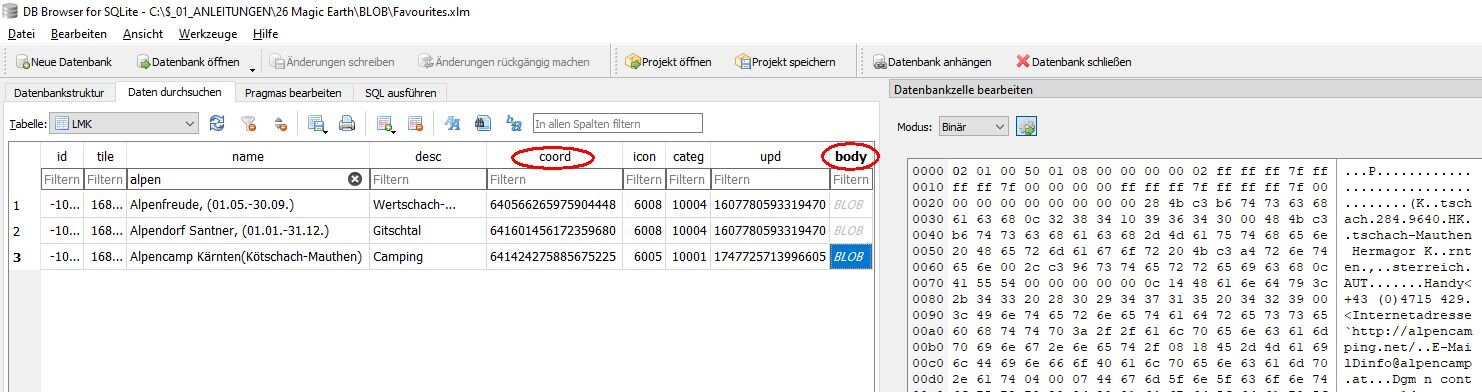Open the Werkzeuge menu
The width and height of the screenshot is (1482, 392).
208,33
